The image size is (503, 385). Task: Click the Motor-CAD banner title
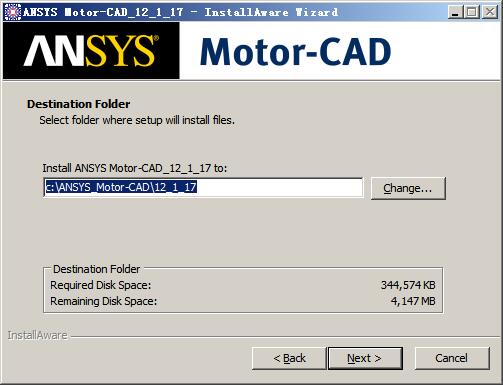[295, 52]
